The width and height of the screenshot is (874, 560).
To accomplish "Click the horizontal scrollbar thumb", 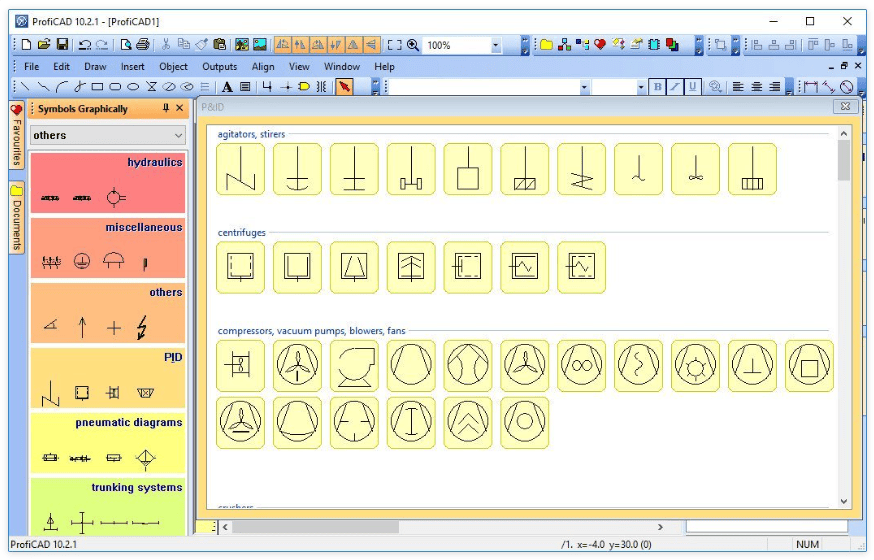I will pyautogui.click(x=315, y=527).
